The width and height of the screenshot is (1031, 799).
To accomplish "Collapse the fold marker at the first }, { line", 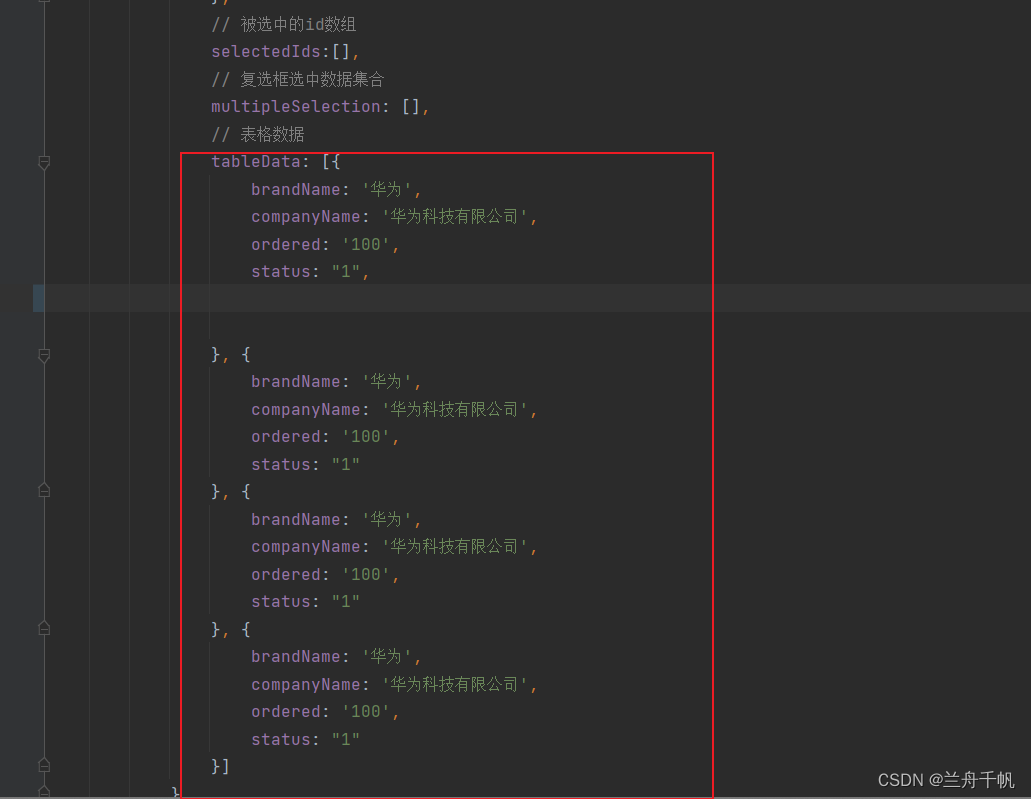I will [x=44, y=356].
